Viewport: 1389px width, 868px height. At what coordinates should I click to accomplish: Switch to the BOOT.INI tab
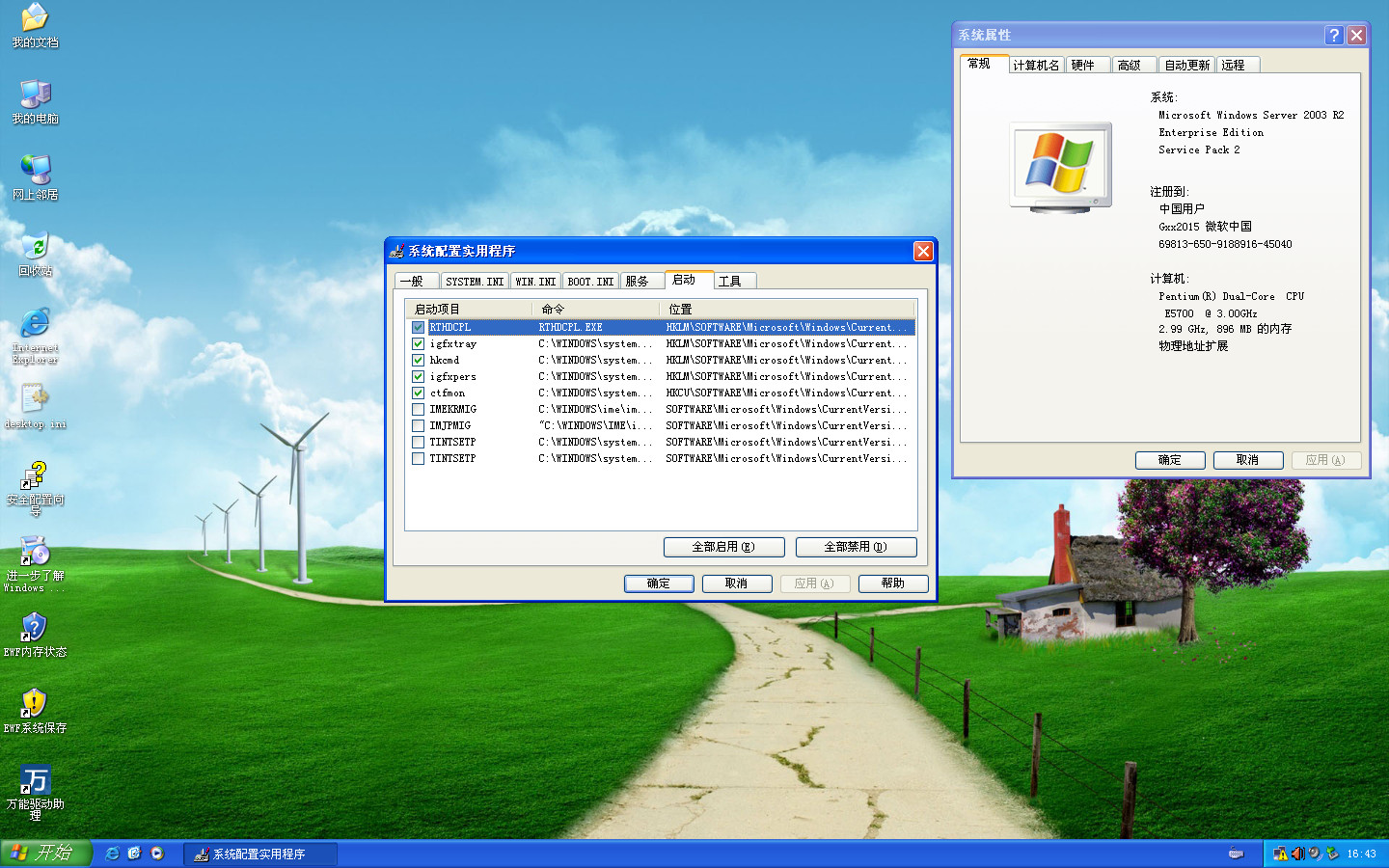(x=590, y=282)
